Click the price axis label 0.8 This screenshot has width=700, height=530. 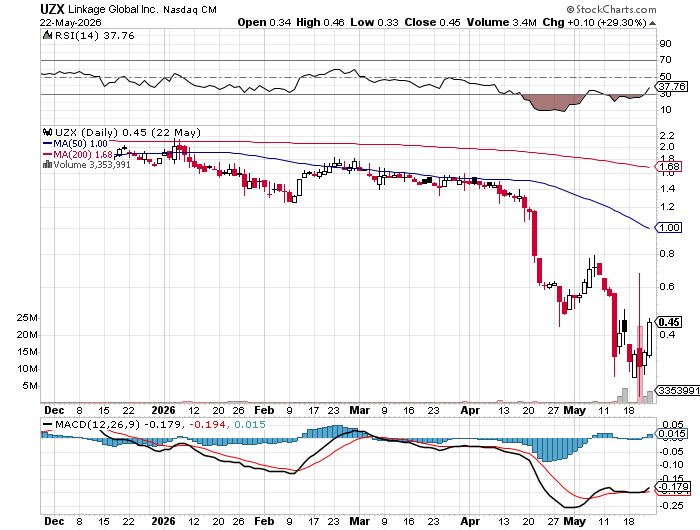point(667,254)
